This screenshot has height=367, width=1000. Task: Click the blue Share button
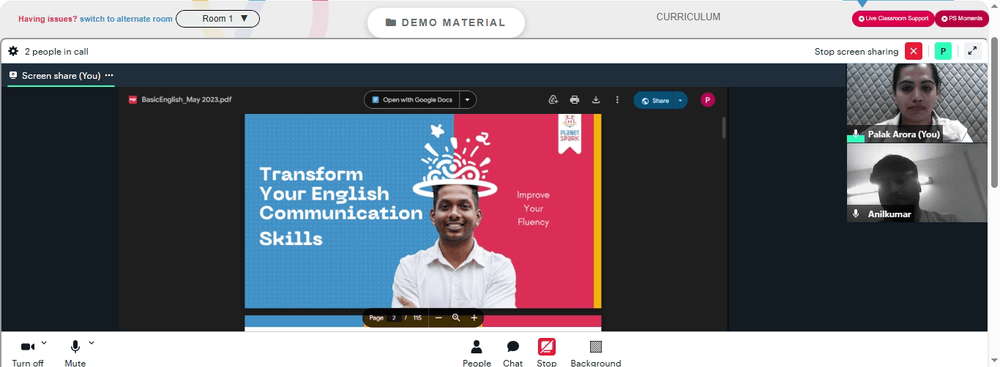click(655, 100)
